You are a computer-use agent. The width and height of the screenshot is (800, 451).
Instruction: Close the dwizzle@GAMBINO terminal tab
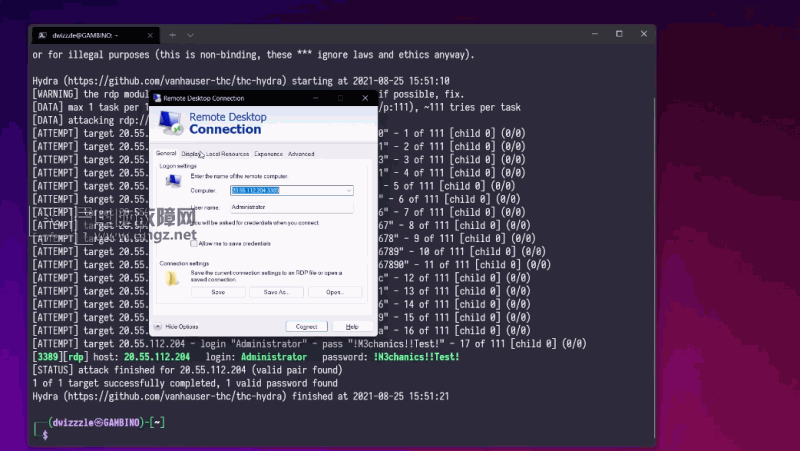pos(150,35)
